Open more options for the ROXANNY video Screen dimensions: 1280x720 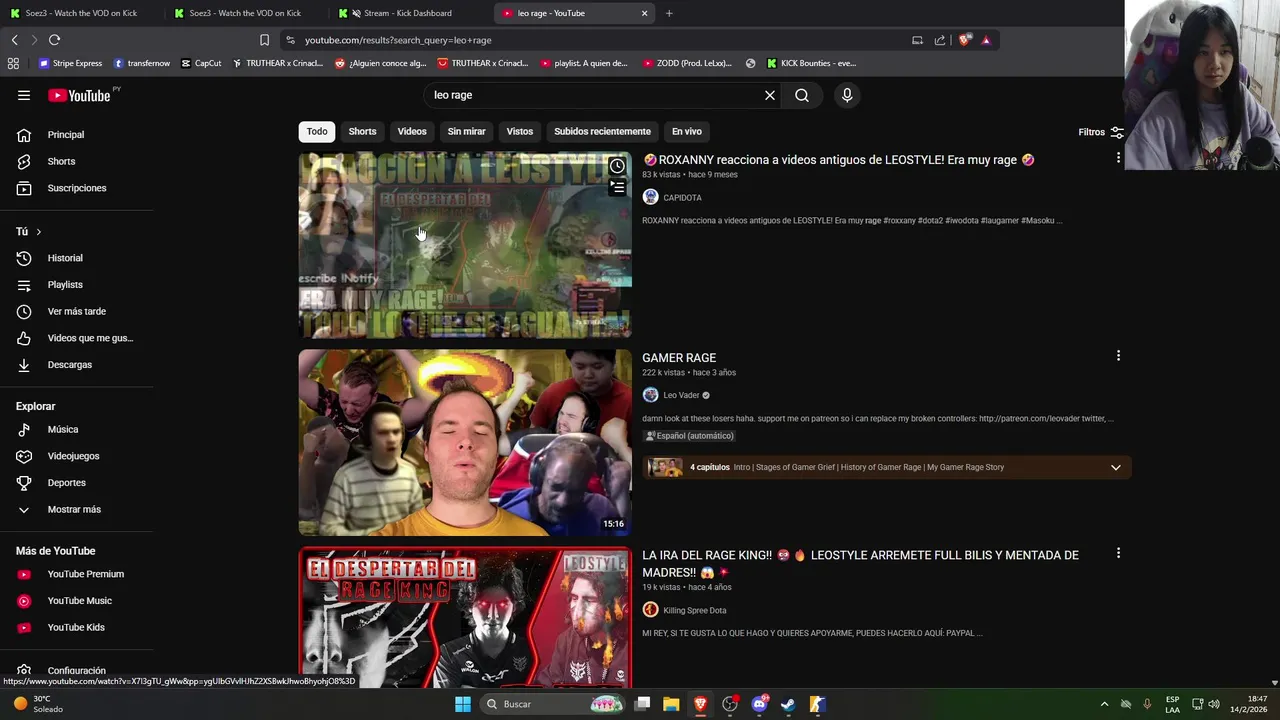(x=1118, y=158)
